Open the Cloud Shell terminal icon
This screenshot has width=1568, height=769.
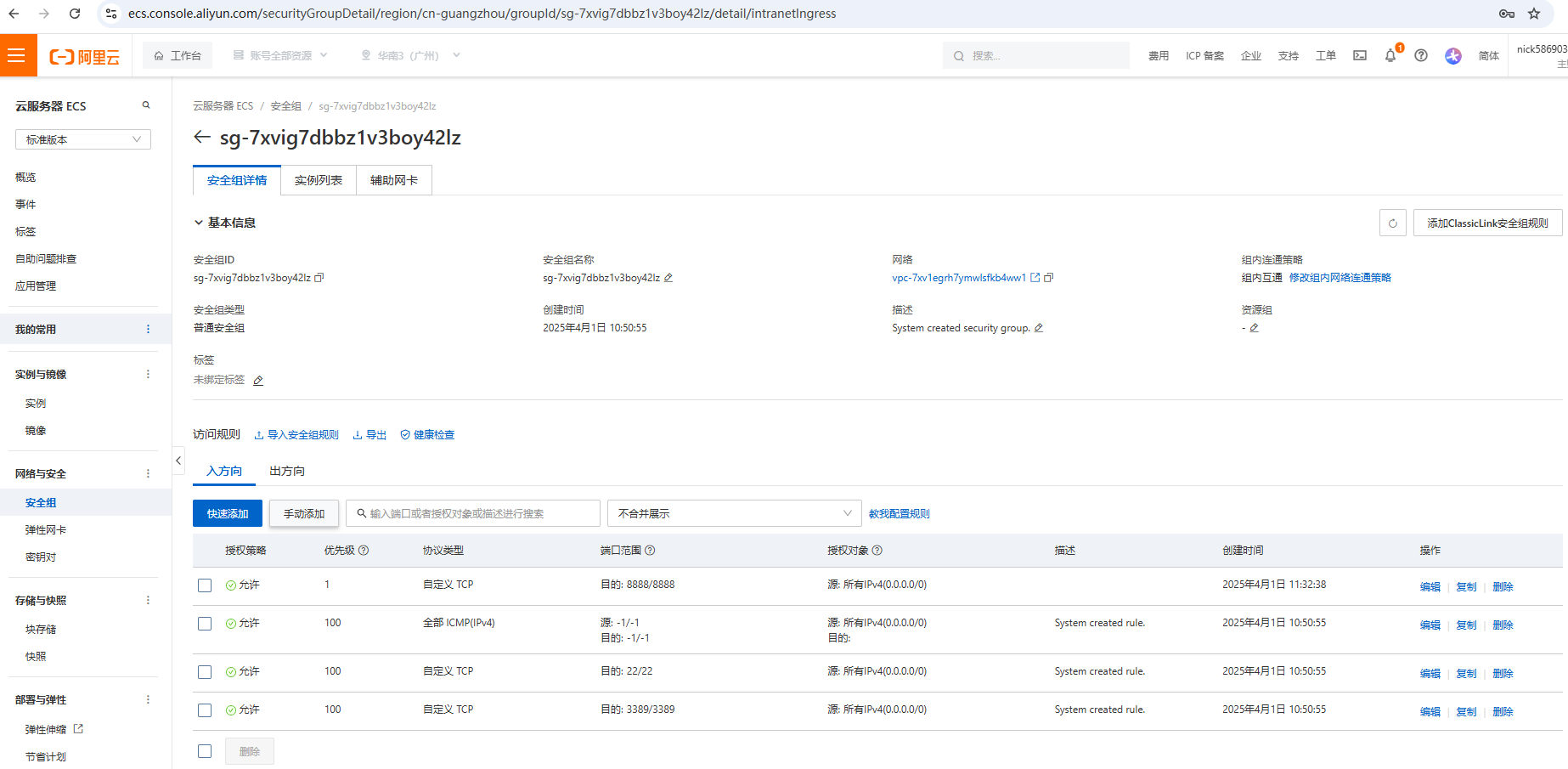[x=1360, y=56]
